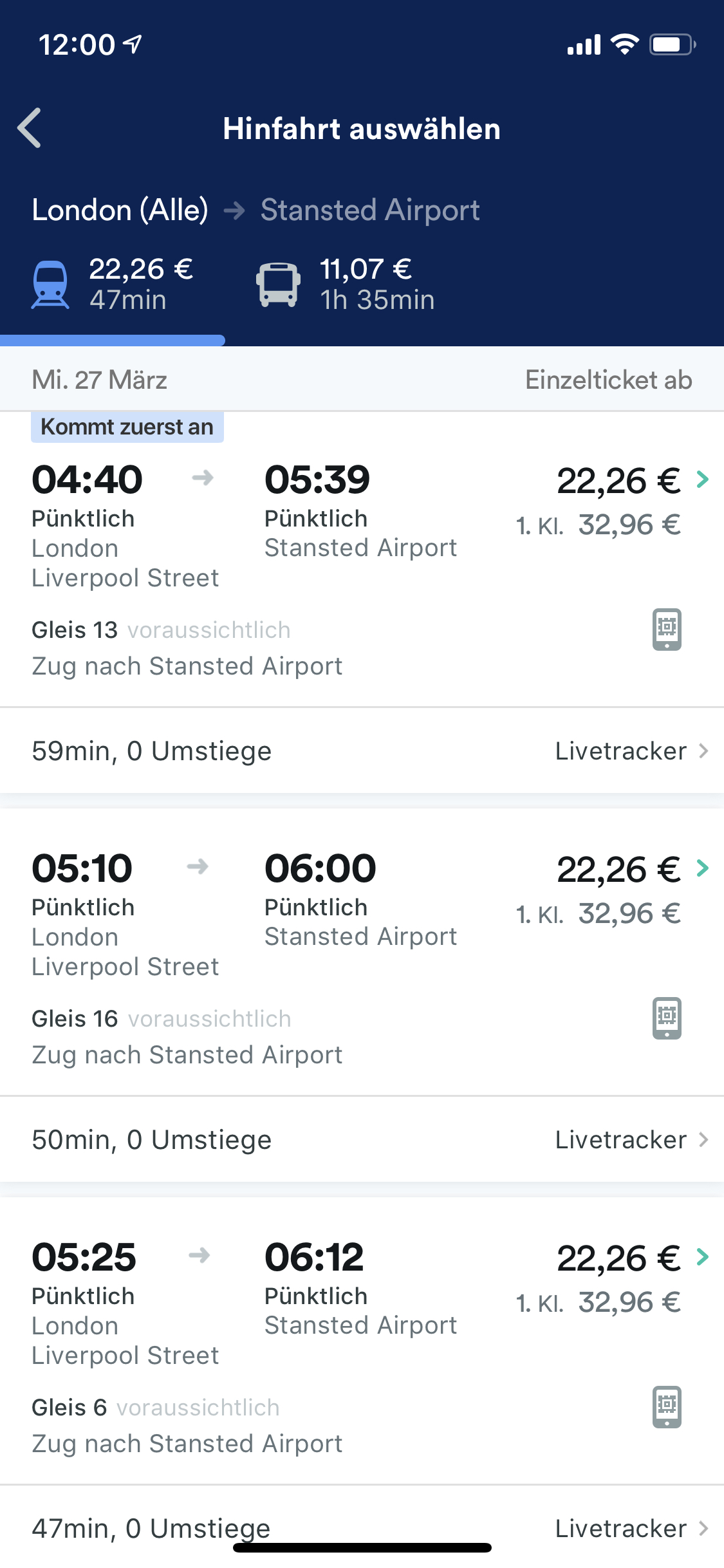Open Livetracker for the 50min journey

(631, 1140)
